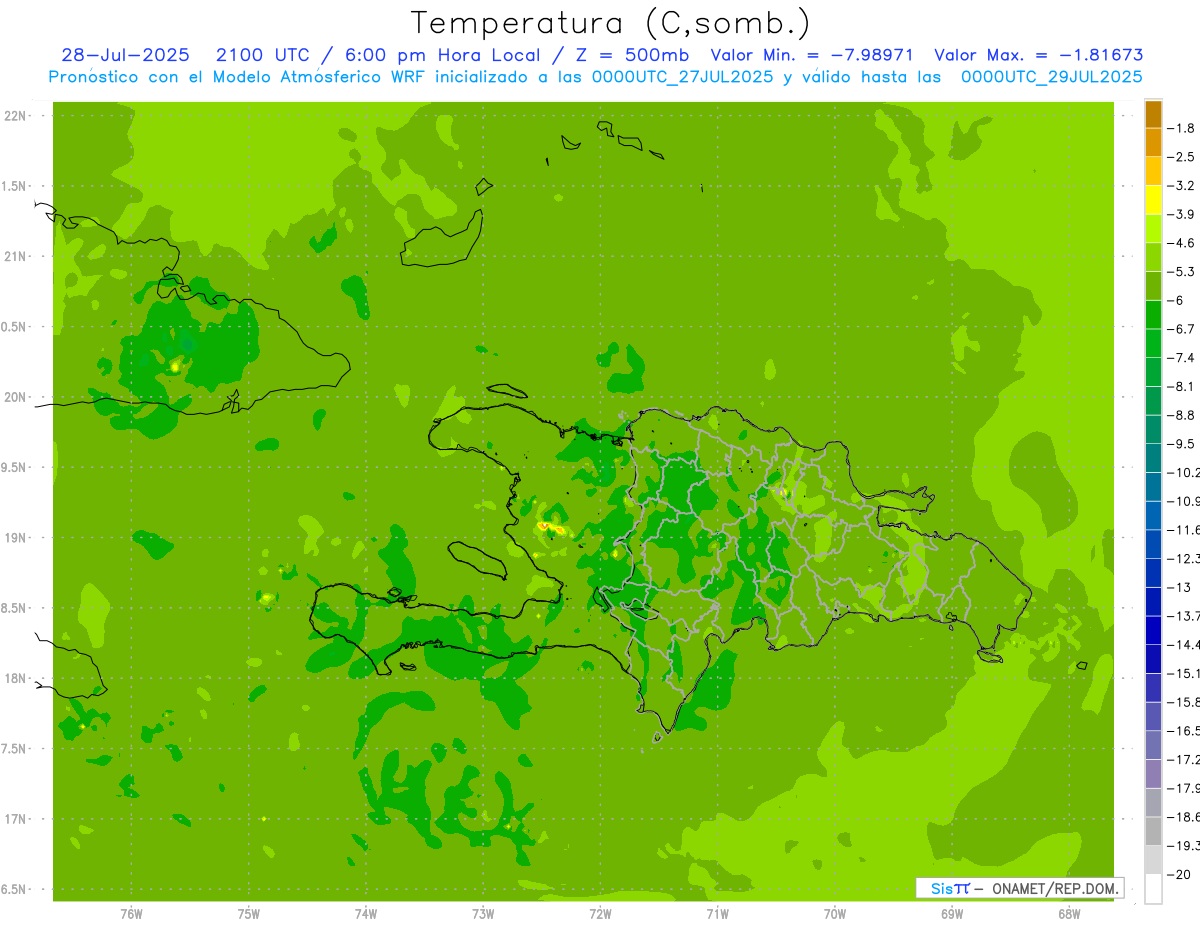Pick the dark orange swatch above -1.8
This screenshot has height=927, width=1200.
tap(1153, 114)
